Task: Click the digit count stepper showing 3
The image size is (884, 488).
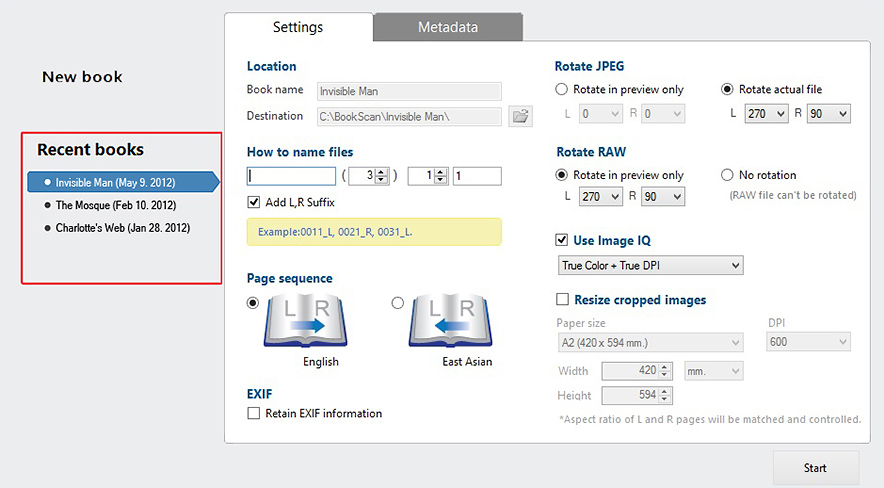Action: click(369, 176)
